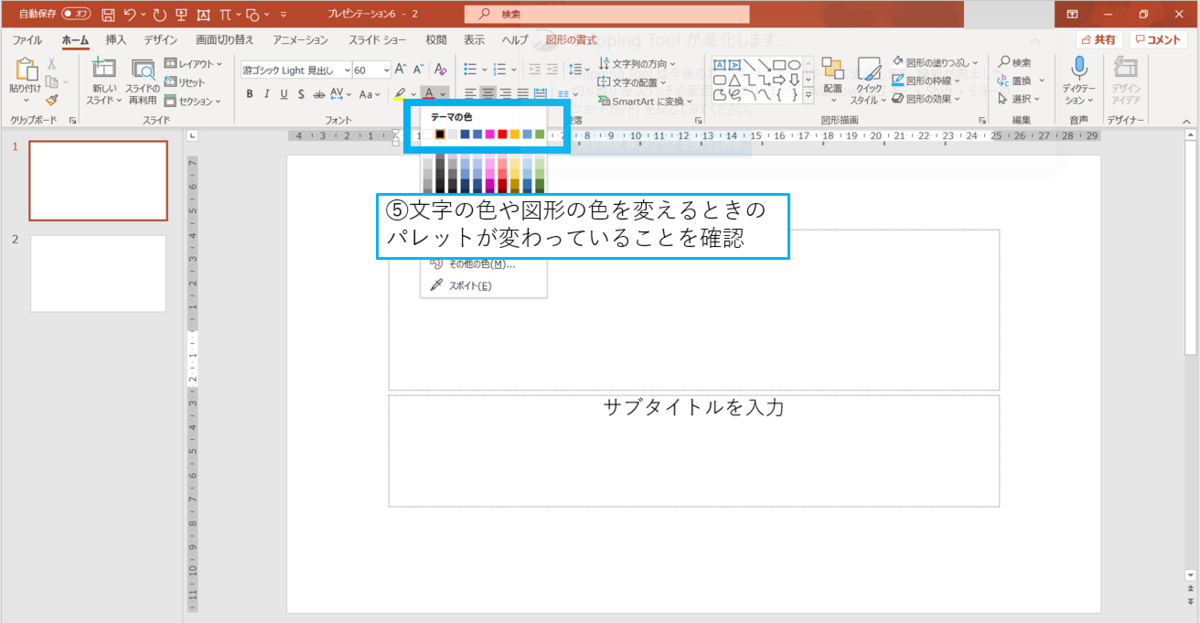Switch to the 校閲 review tab

[x=436, y=40]
